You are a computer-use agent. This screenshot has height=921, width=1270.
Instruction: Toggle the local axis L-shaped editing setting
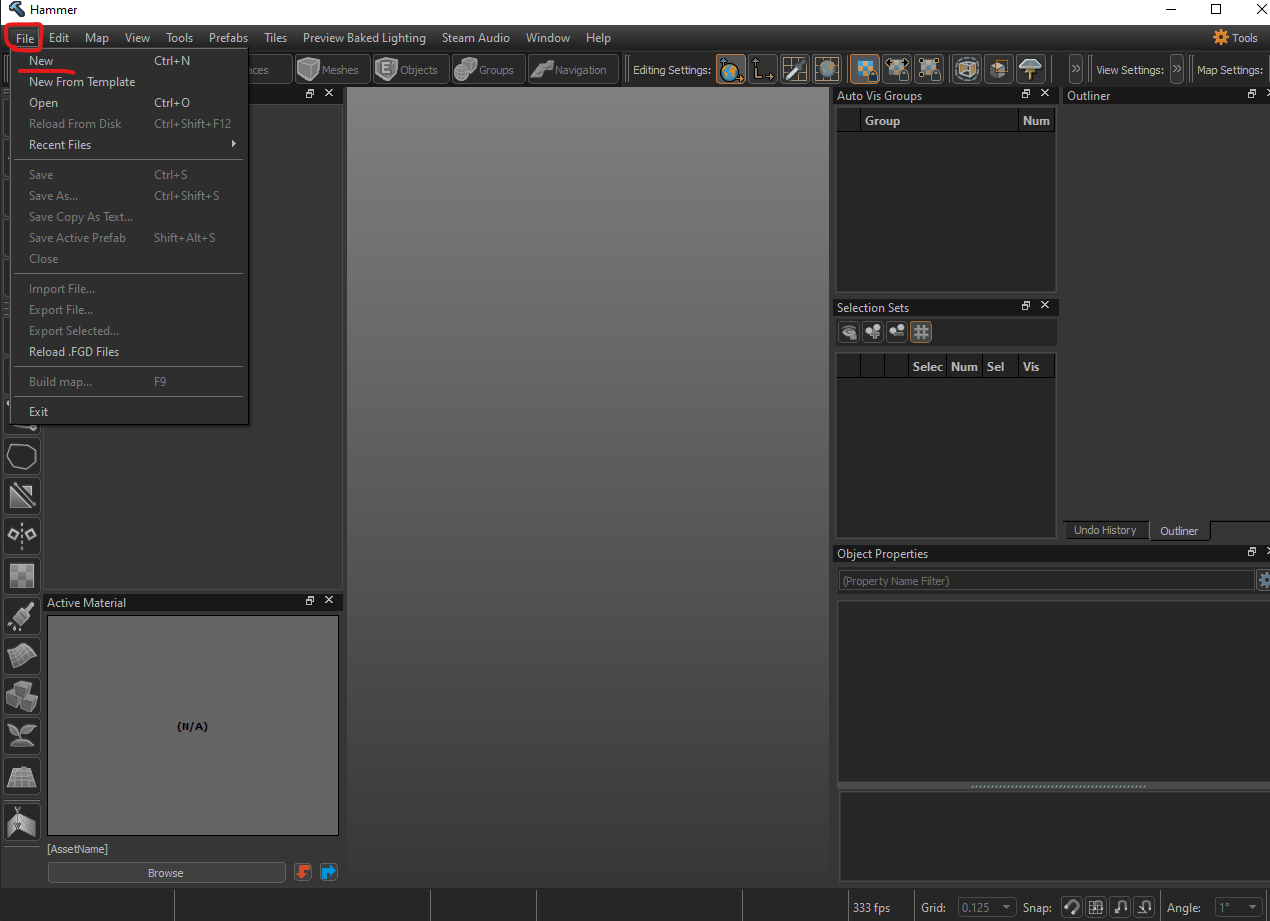coord(763,69)
